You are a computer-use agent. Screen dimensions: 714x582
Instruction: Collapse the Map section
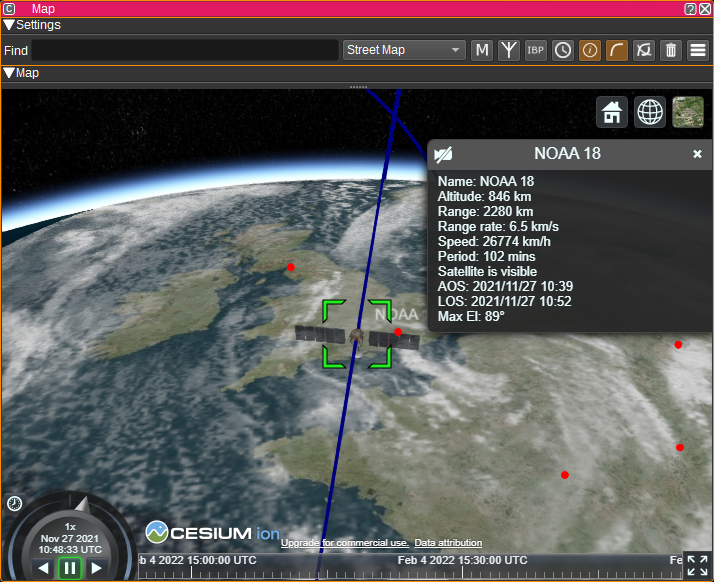(x=9, y=73)
